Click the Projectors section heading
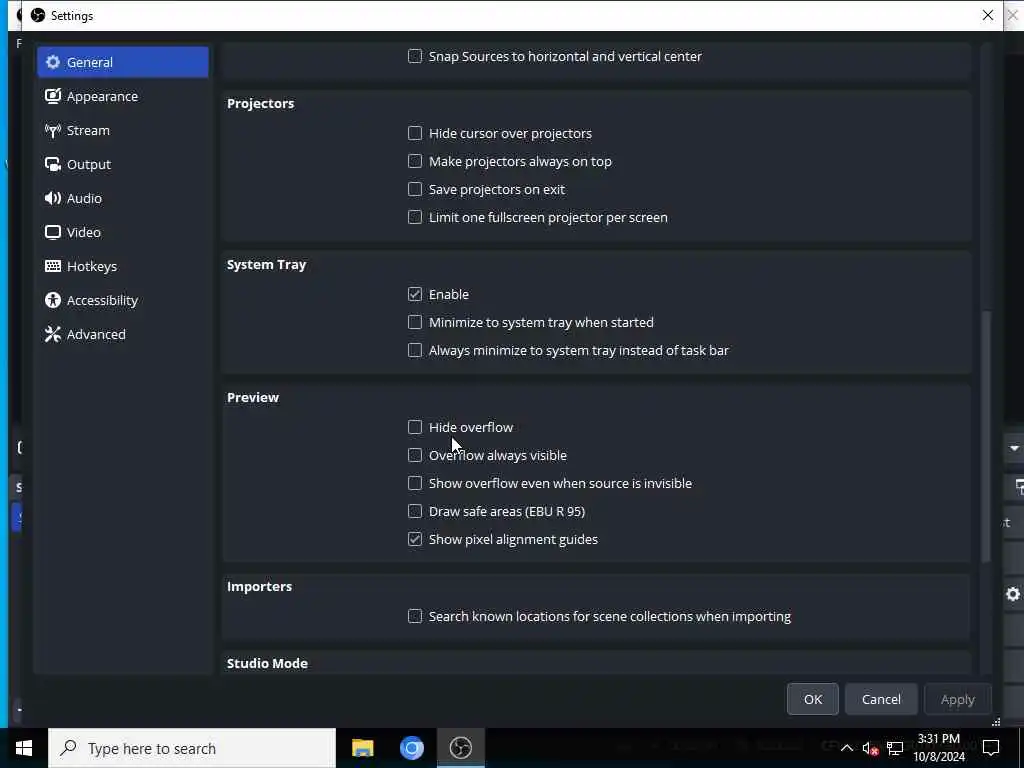Screen dimensions: 1024x768 point(261,103)
